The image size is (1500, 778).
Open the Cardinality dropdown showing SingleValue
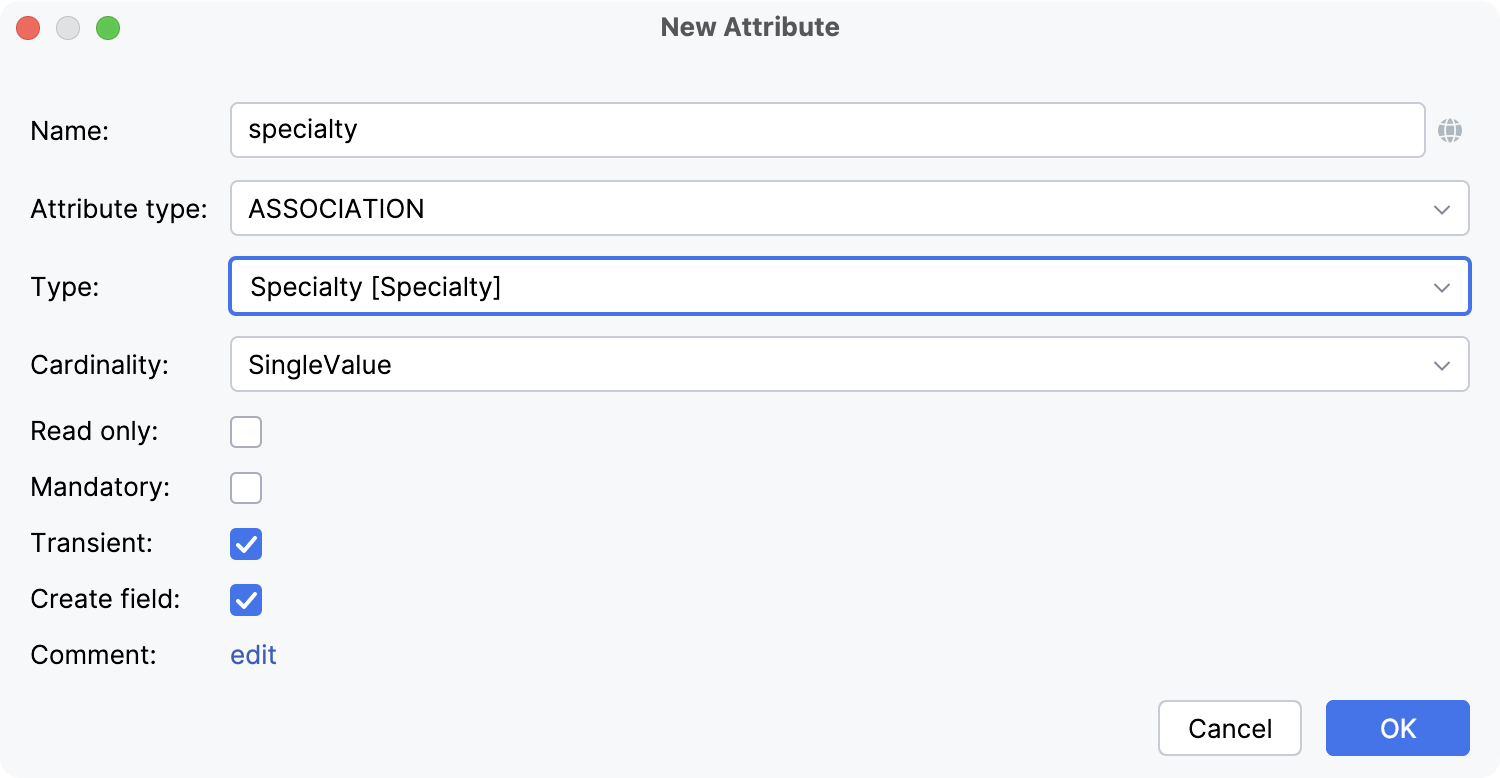(850, 364)
